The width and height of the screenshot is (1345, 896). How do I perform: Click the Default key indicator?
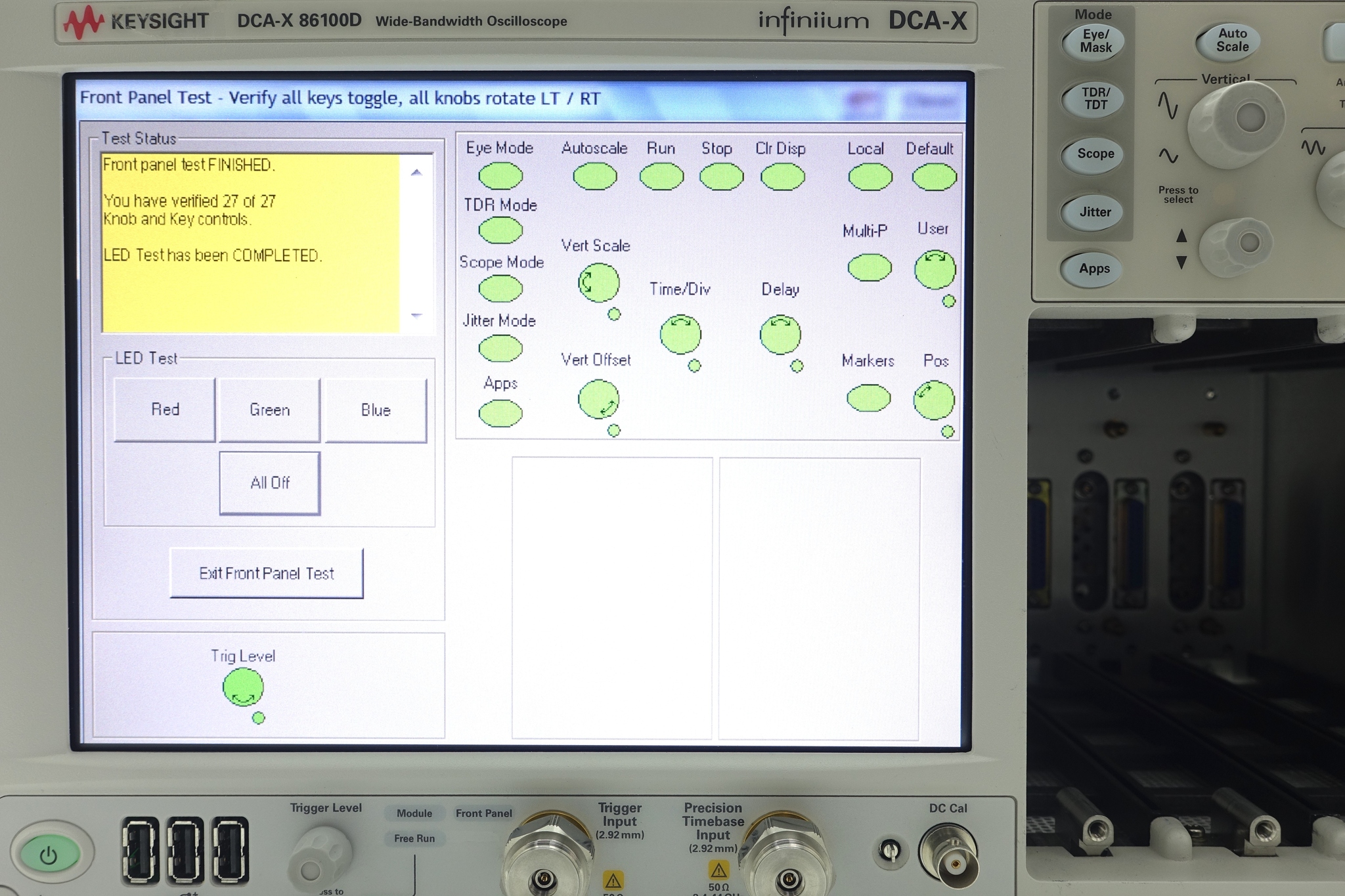tap(935, 177)
